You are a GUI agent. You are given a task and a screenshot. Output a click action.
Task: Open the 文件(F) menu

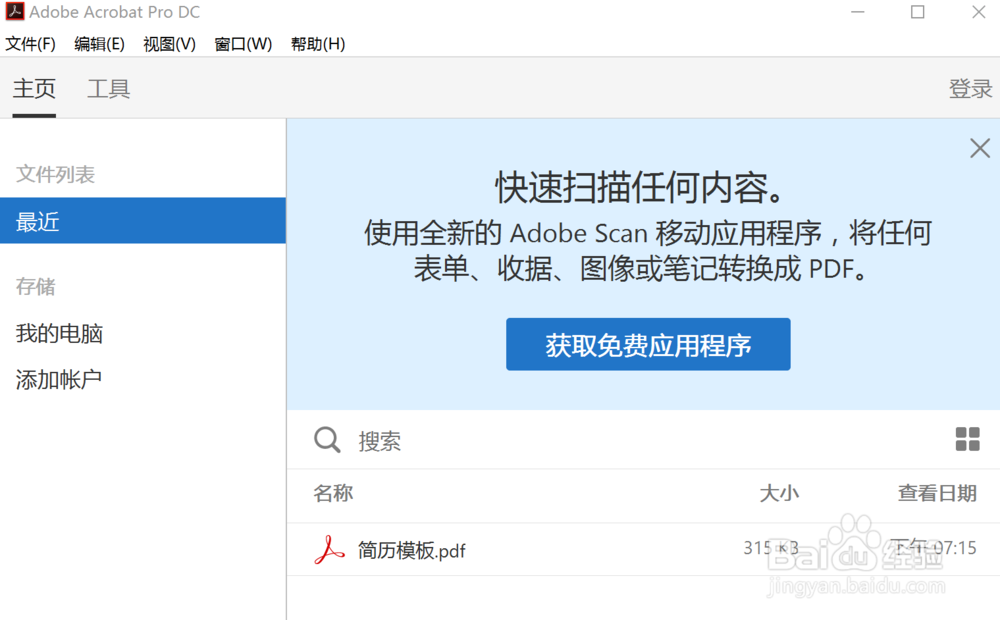click(x=31, y=43)
